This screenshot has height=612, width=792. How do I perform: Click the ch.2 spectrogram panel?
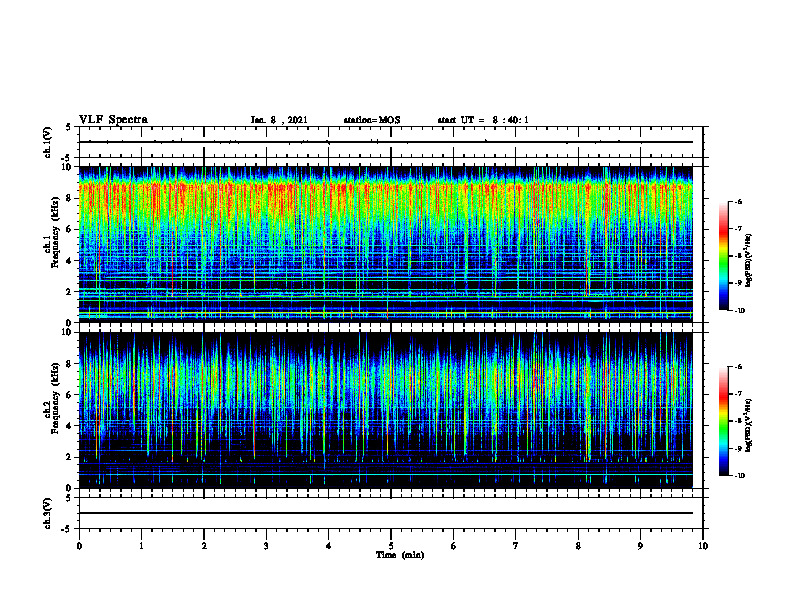coord(386,410)
